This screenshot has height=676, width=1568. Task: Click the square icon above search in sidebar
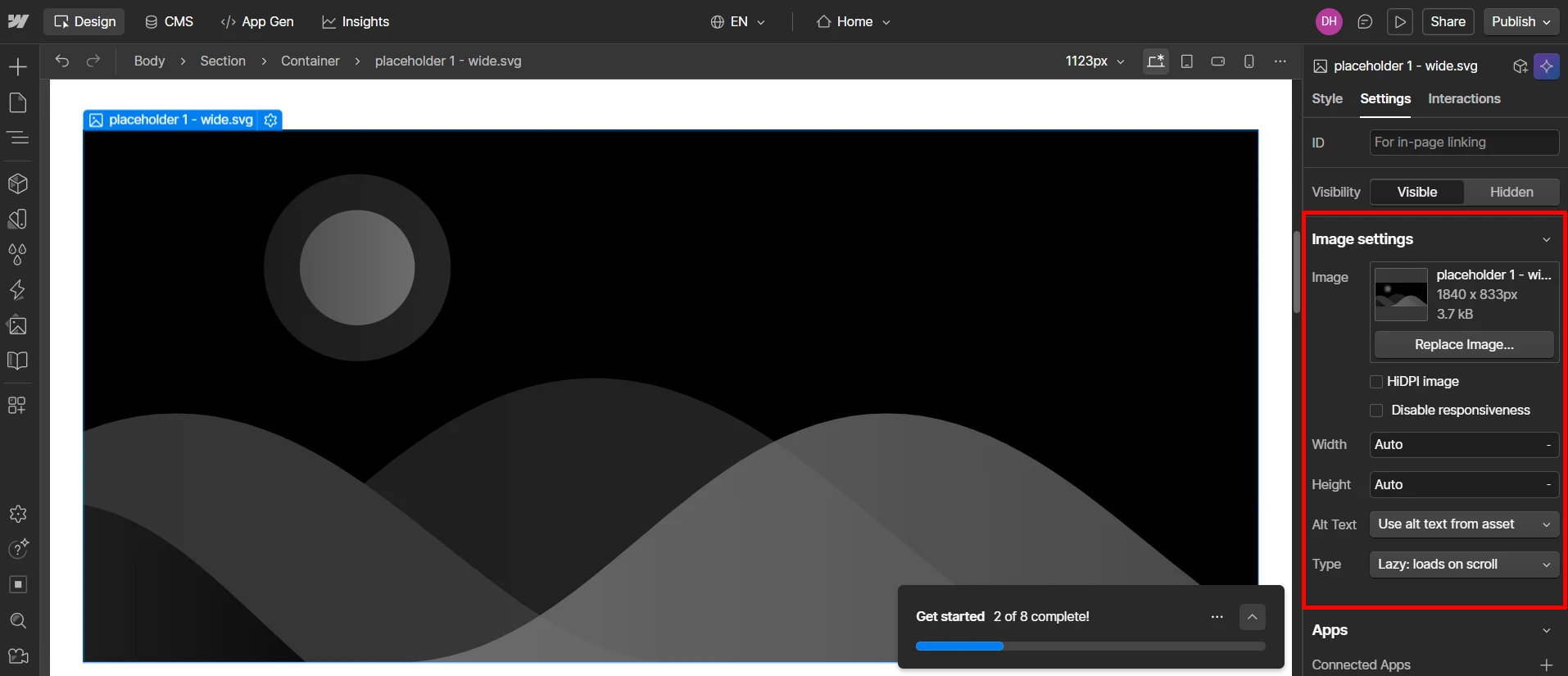18,584
